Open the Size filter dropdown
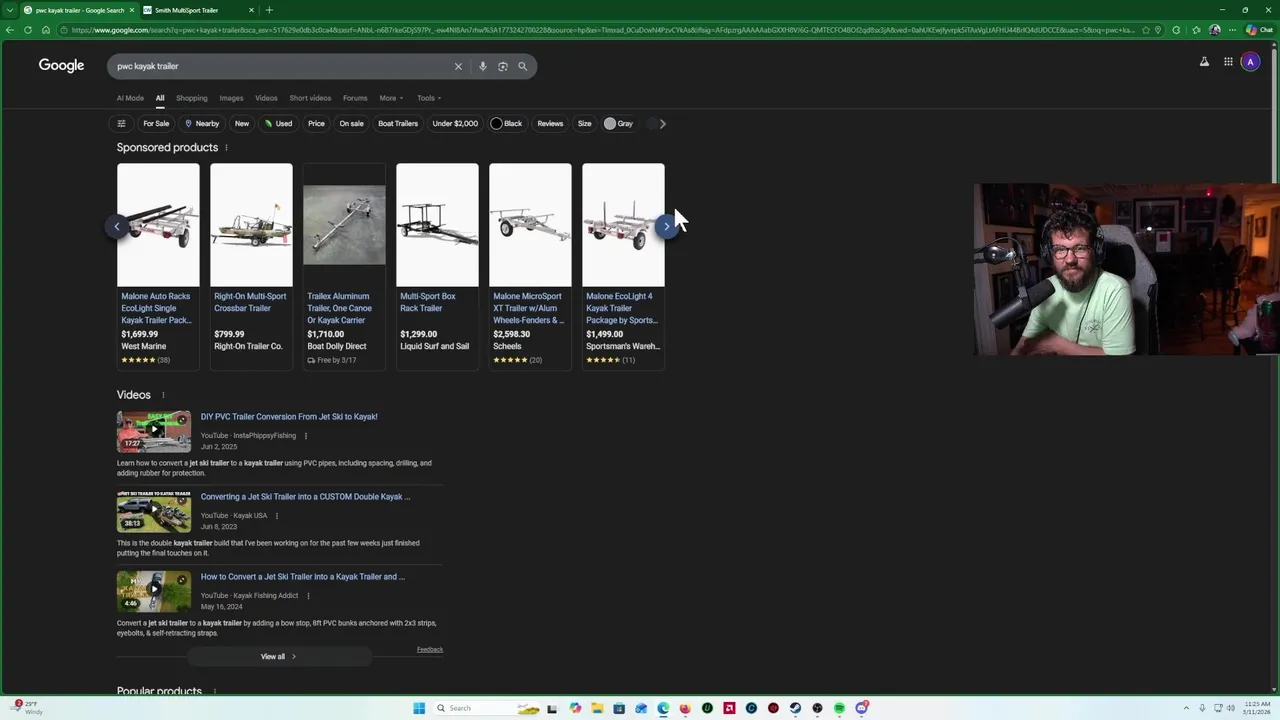This screenshot has width=1280, height=720. (584, 124)
